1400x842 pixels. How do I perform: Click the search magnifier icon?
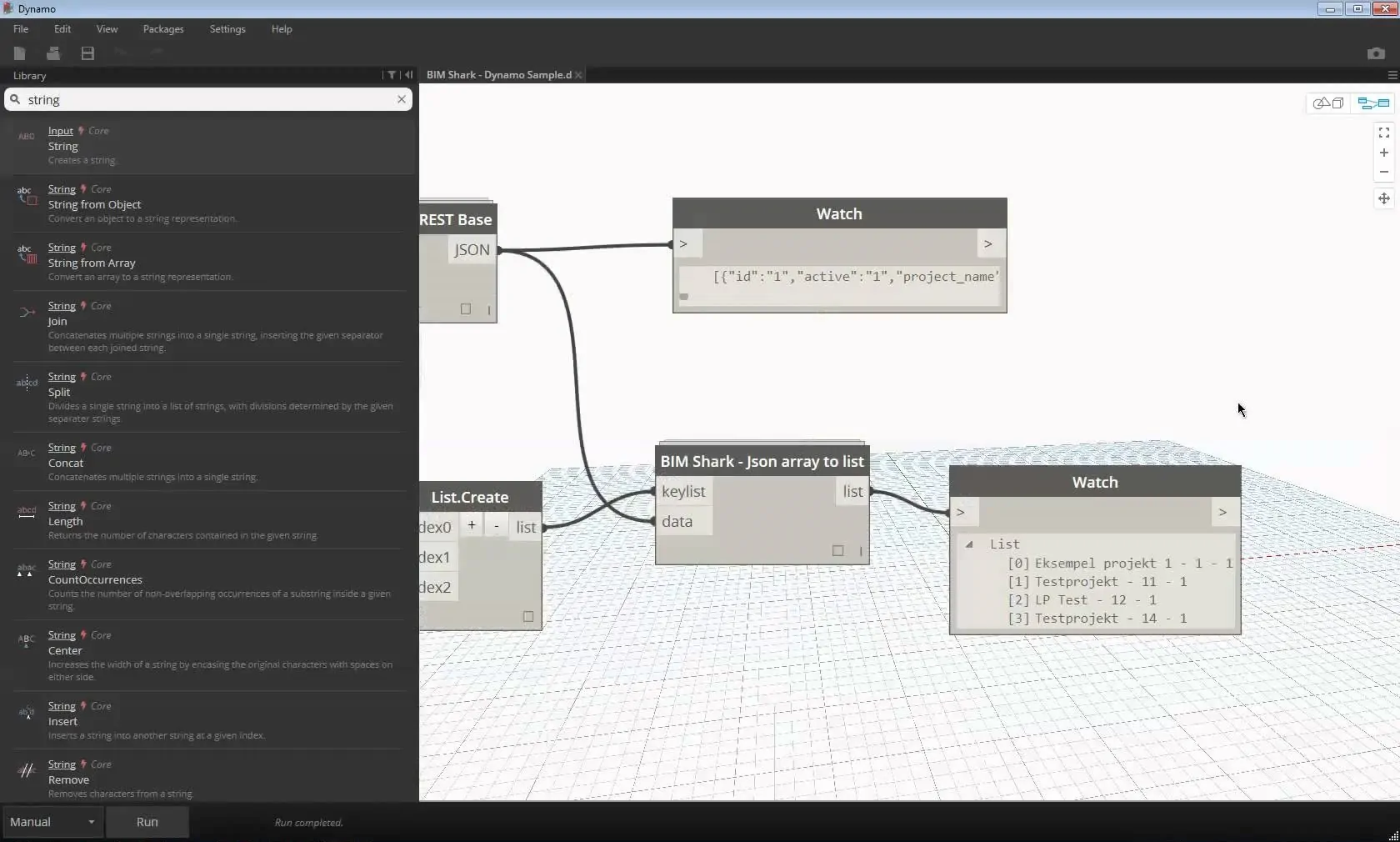pyautogui.click(x=15, y=99)
